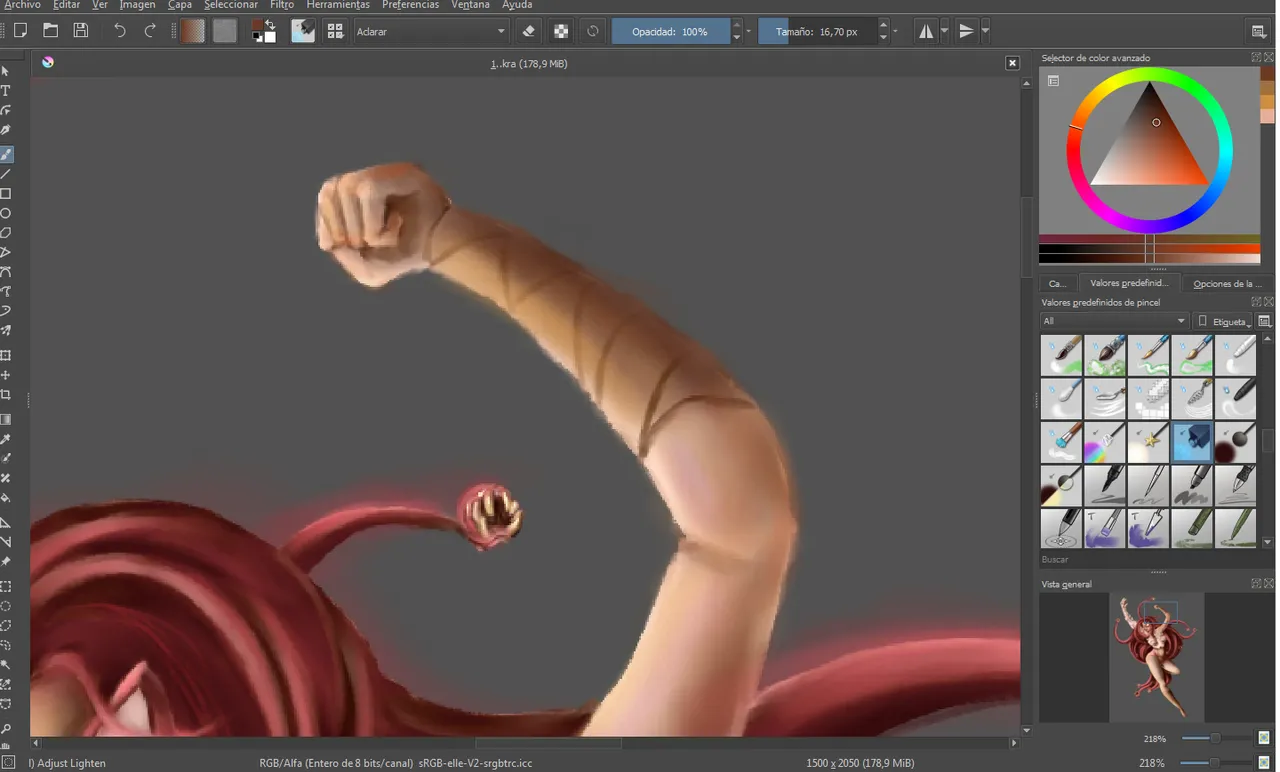Adjust the Vista general zoom slider
The height and width of the screenshot is (772, 1280).
pos(1215,738)
